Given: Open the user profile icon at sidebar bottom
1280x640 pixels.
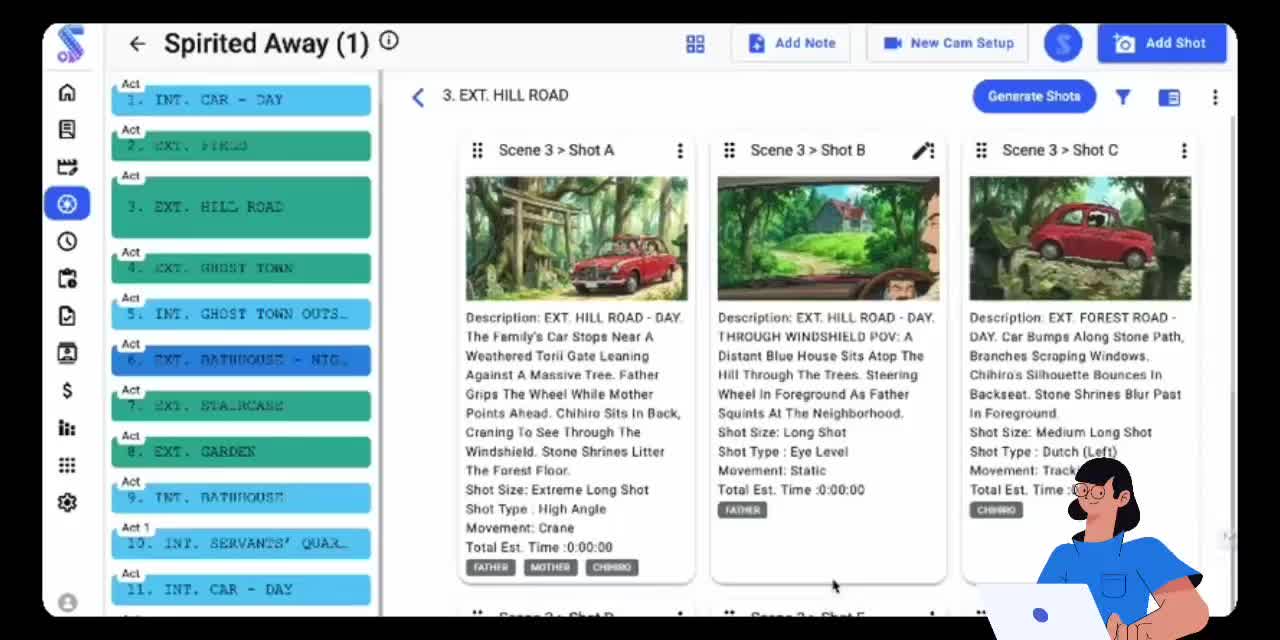Looking at the screenshot, I should click(x=67, y=602).
